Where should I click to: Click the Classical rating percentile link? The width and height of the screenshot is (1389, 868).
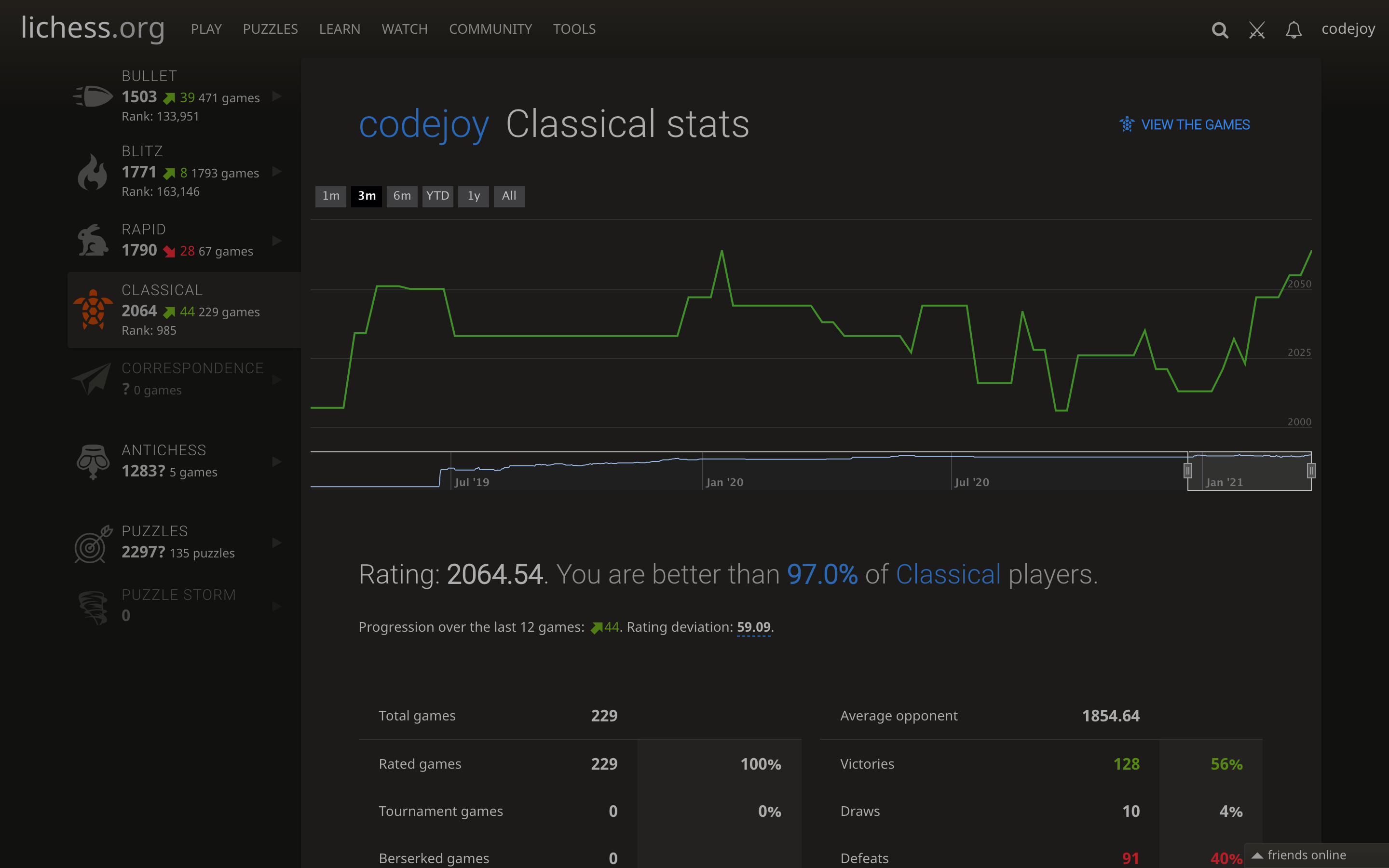[x=821, y=573]
